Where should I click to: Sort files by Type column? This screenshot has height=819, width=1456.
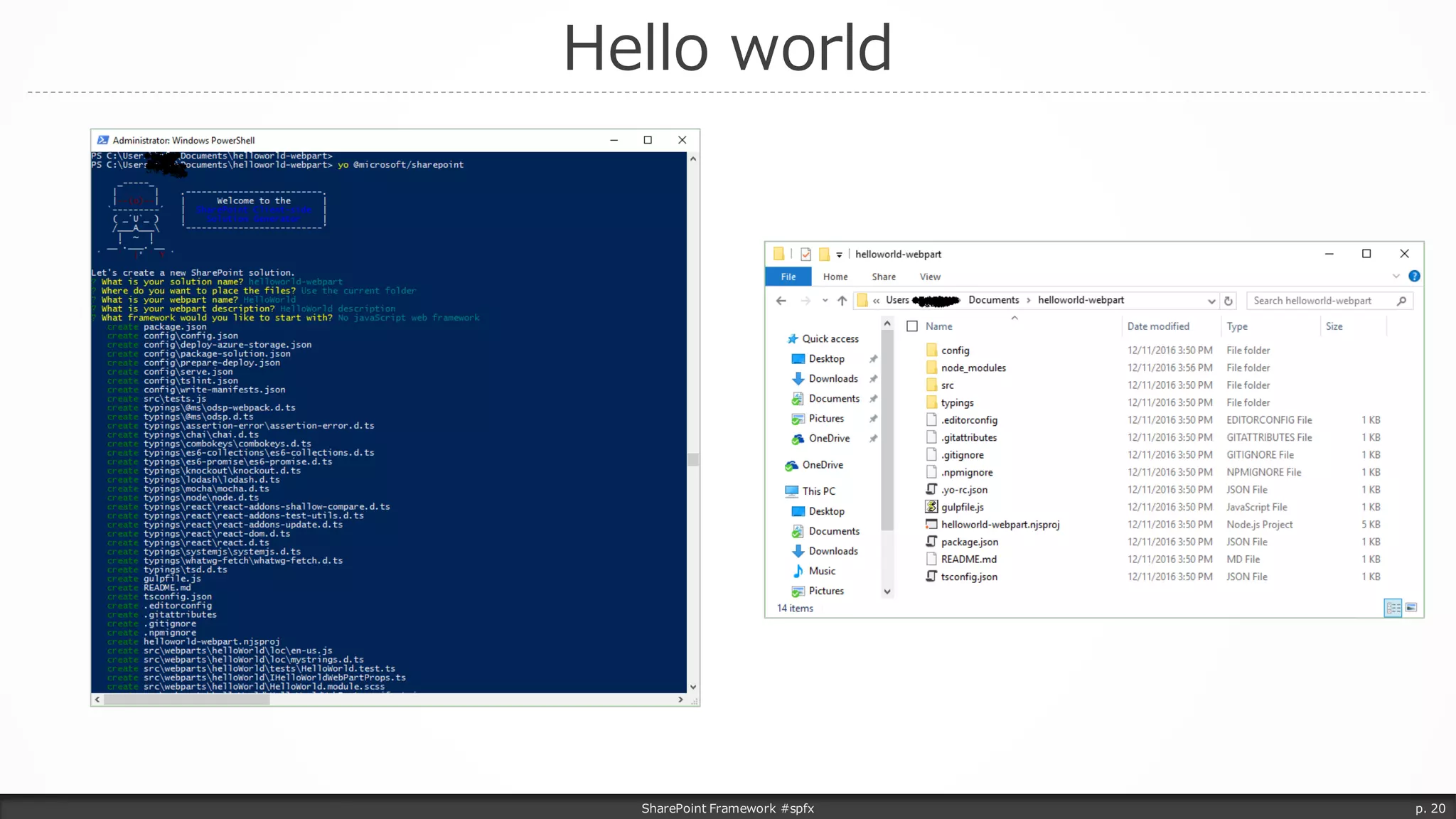pos(1237,326)
